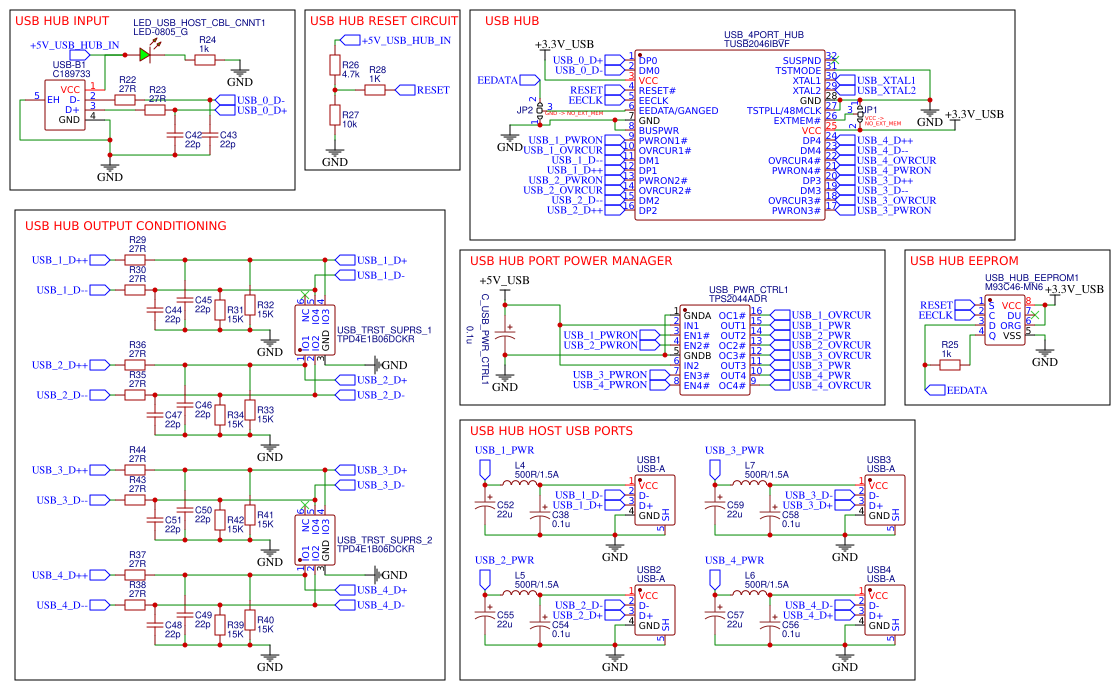Click the USB_TRST_SUPRS_1 suppressor component
This screenshot has height=690, width=1120.
(x=315, y=328)
